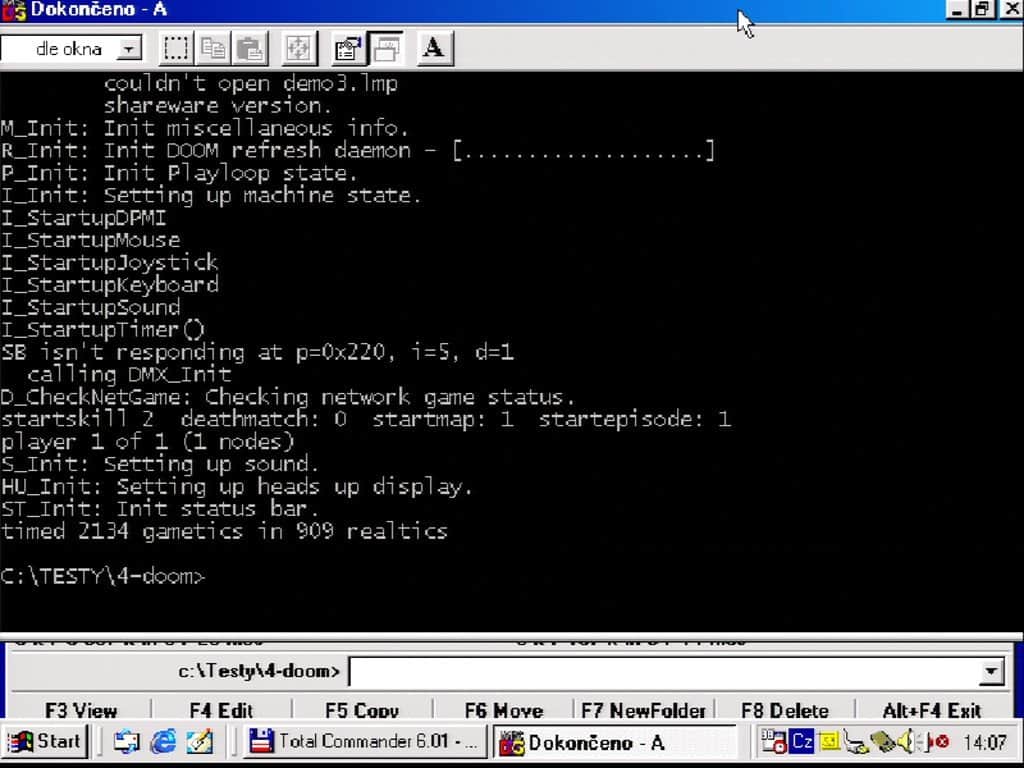The width and height of the screenshot is (1024, 768).
Task: Minimize the Dokončeno - A window
Action: (x=957, y=9)
